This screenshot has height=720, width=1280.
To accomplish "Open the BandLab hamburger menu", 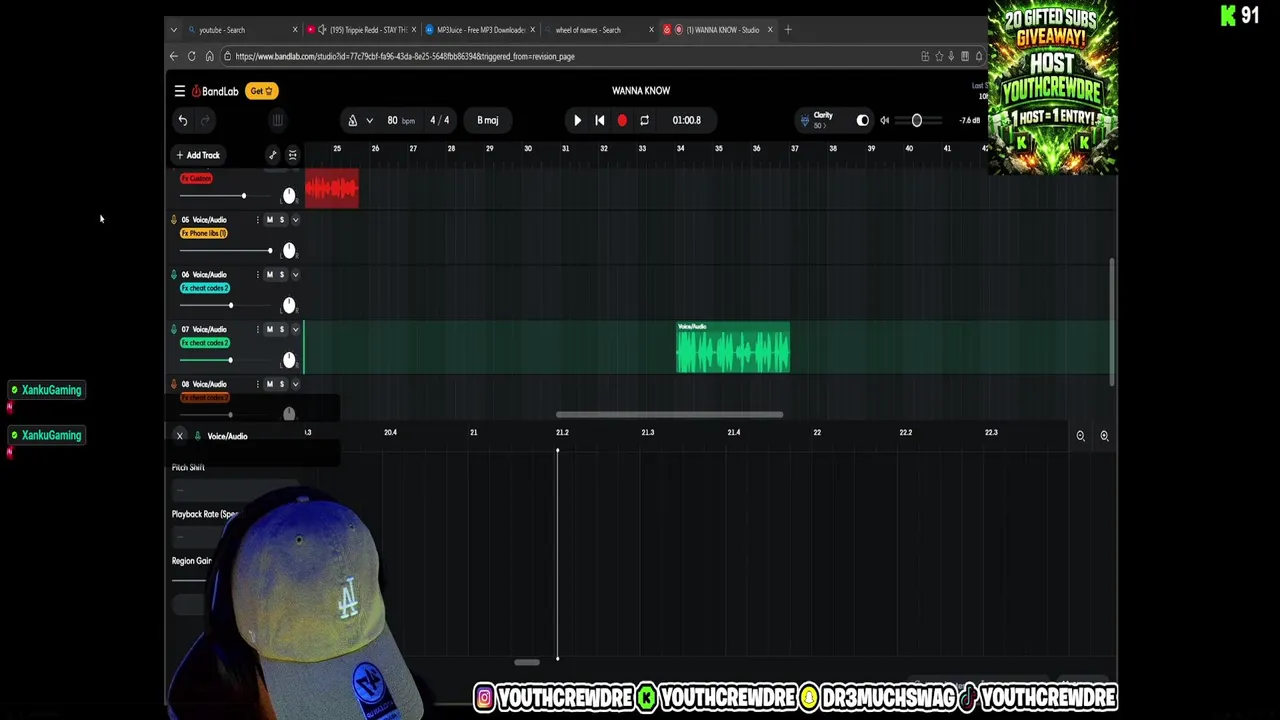I will (180, 91).
